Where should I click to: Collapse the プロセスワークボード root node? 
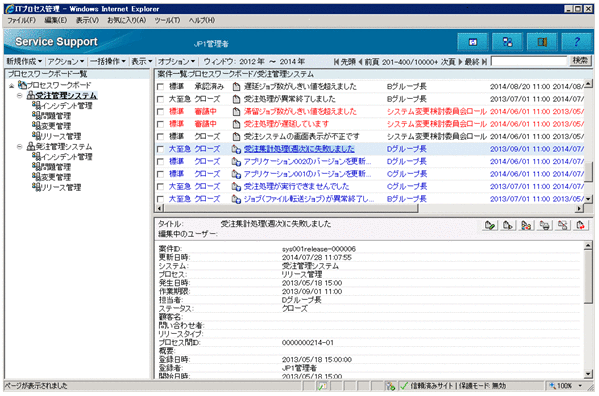tap(12, 86)
